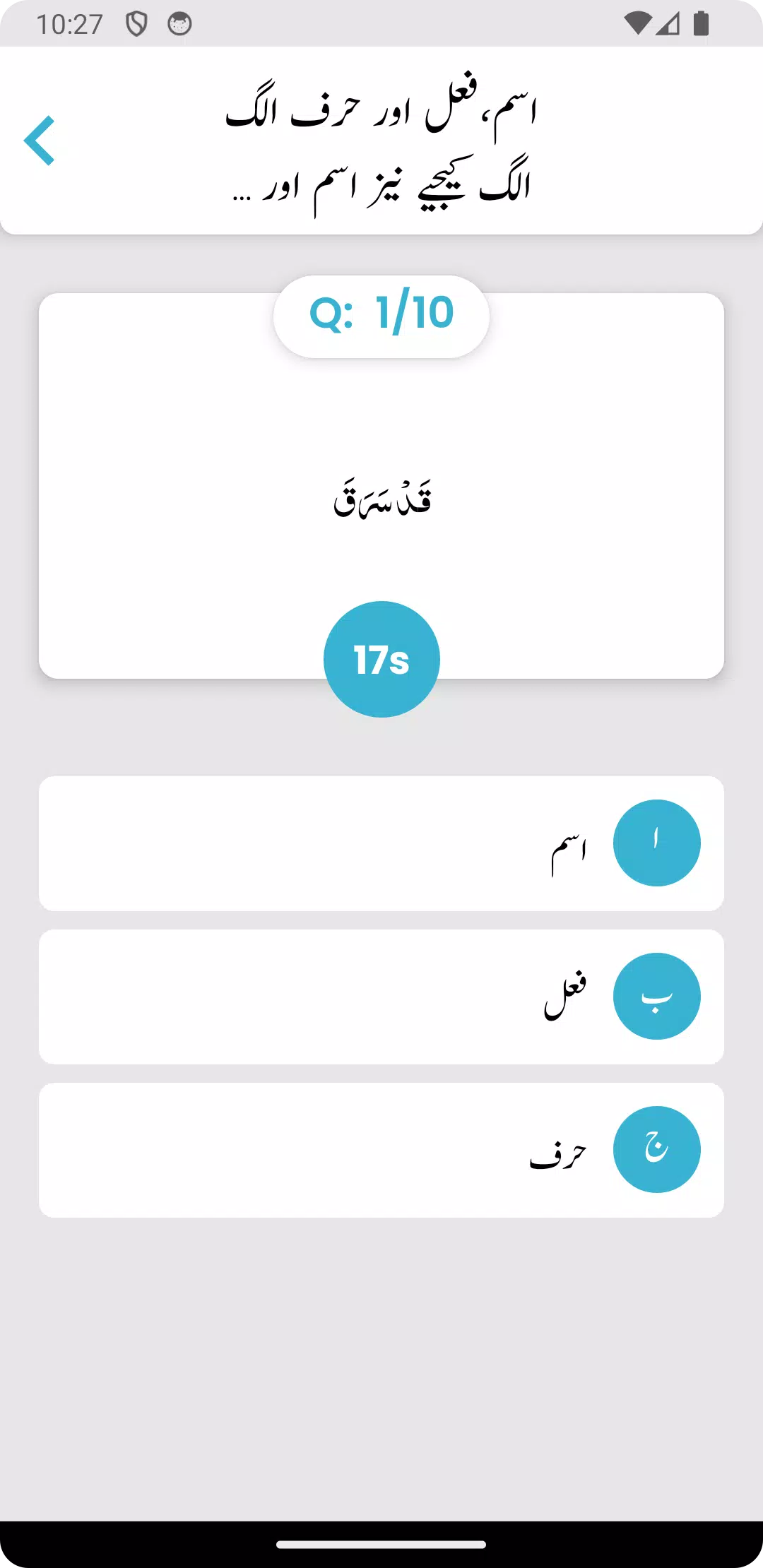Image resolution: width=763 pixels, height=1568 pixels.
Task: Tap the 17s countdown timer circle
Action: pos(381,658)
